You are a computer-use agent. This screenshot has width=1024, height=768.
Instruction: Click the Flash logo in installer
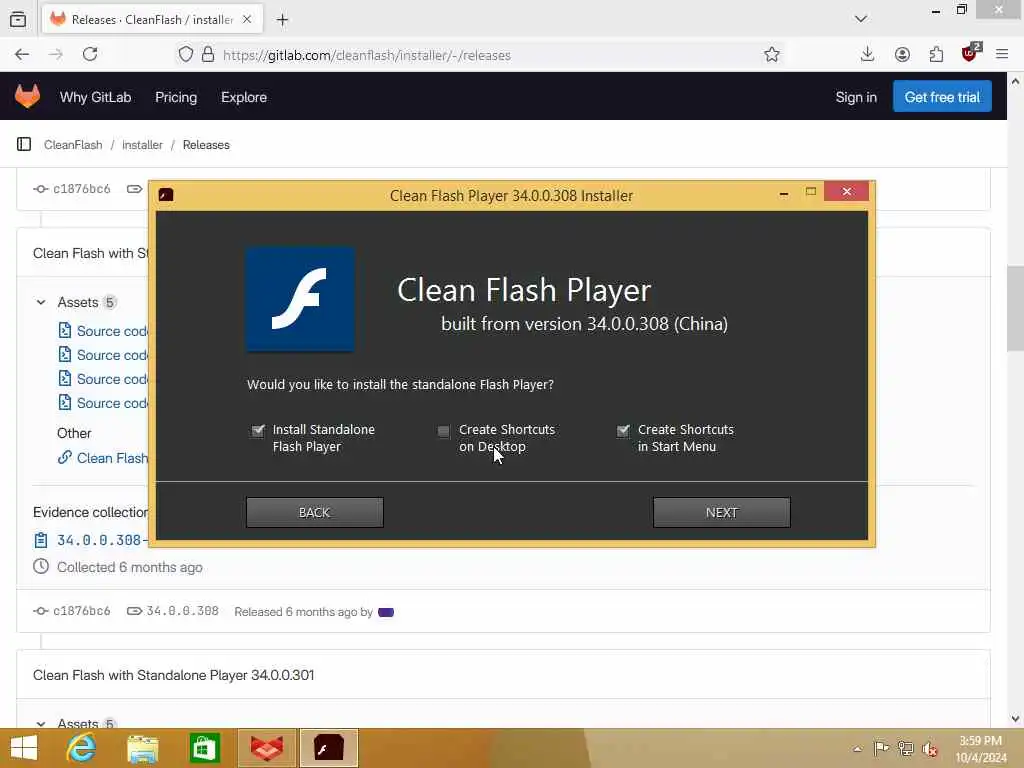(x=300, y=299)
